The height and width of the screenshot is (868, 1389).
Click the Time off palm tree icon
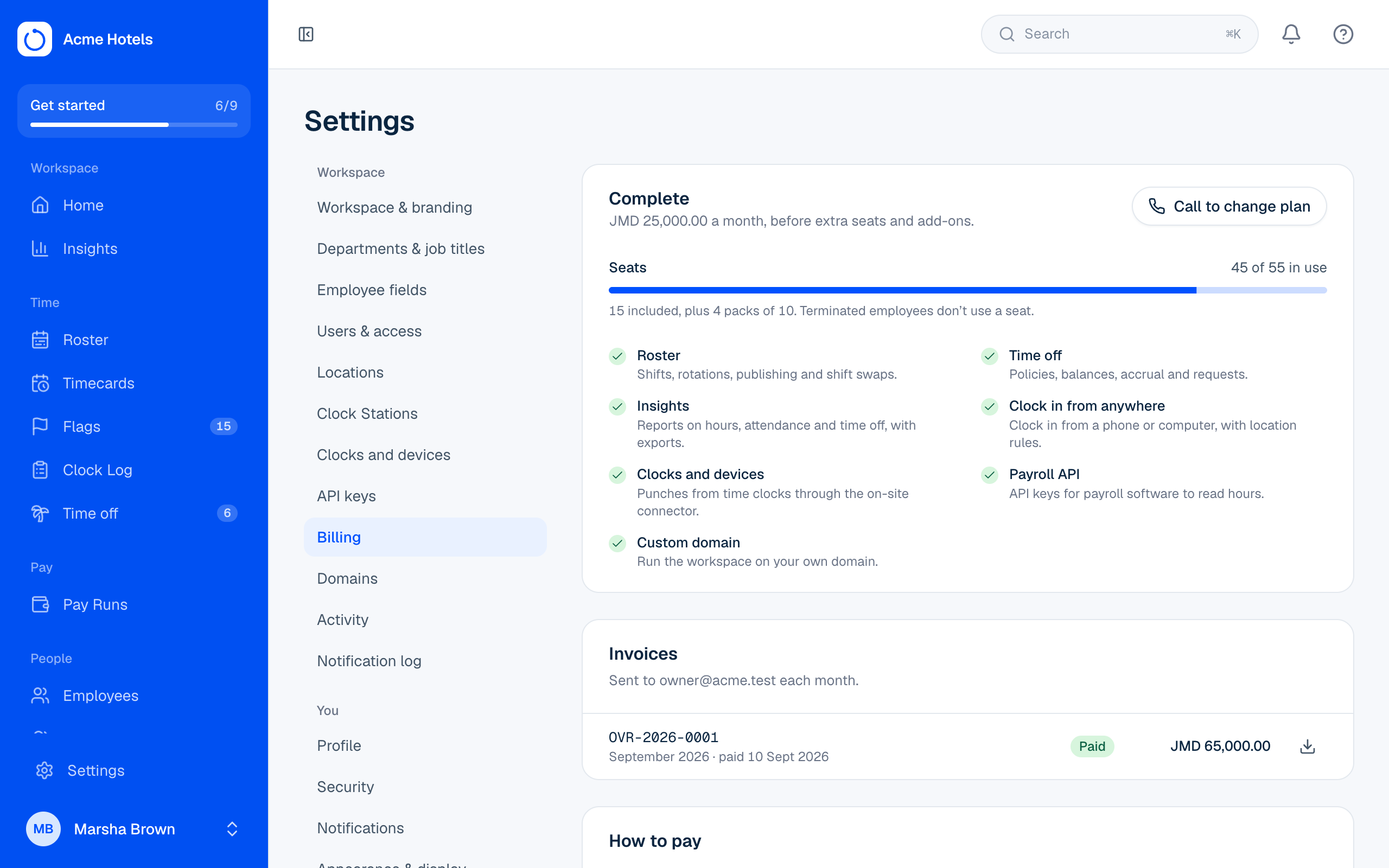40,513
